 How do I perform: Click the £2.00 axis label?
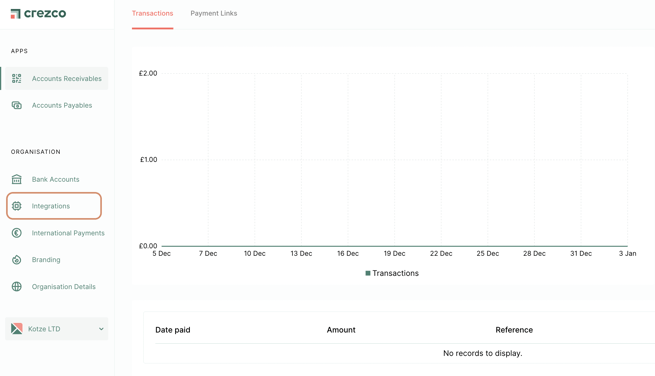pyautogui.click(x=148, y=74)
